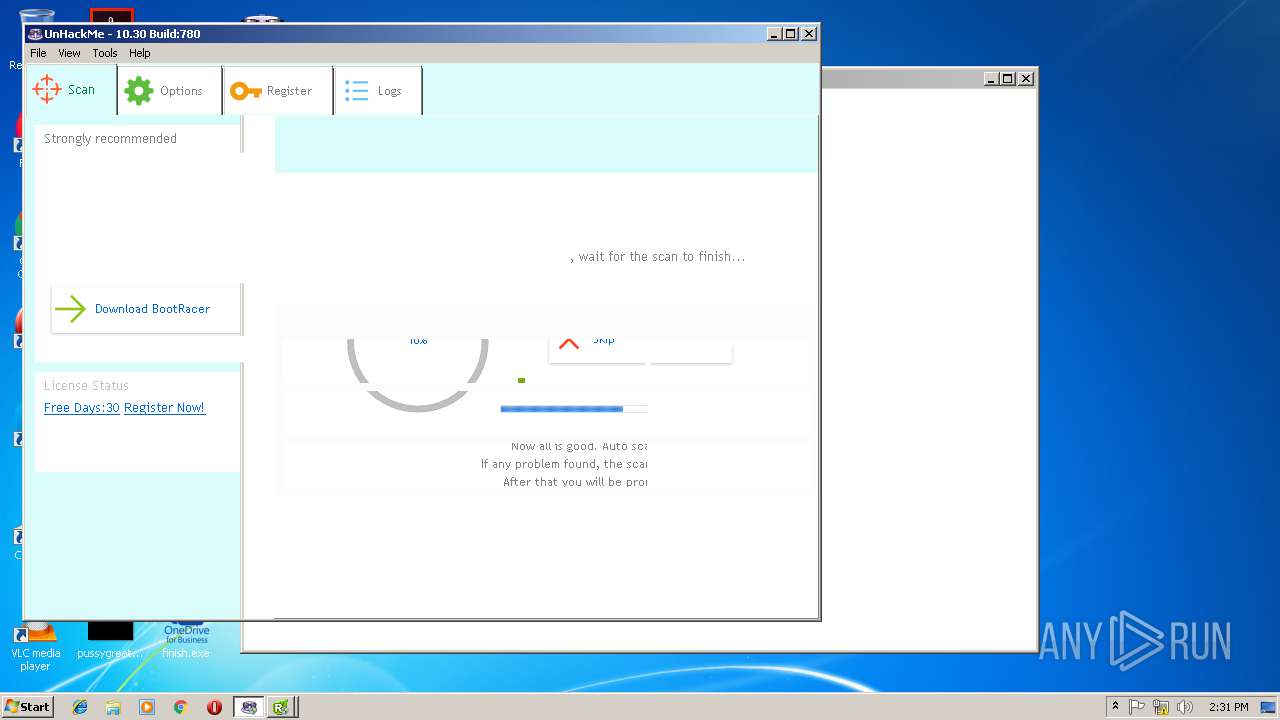Open Windows Explorer from taskbar
Viewport: 1280px width, 720px height.
(113, 707)
